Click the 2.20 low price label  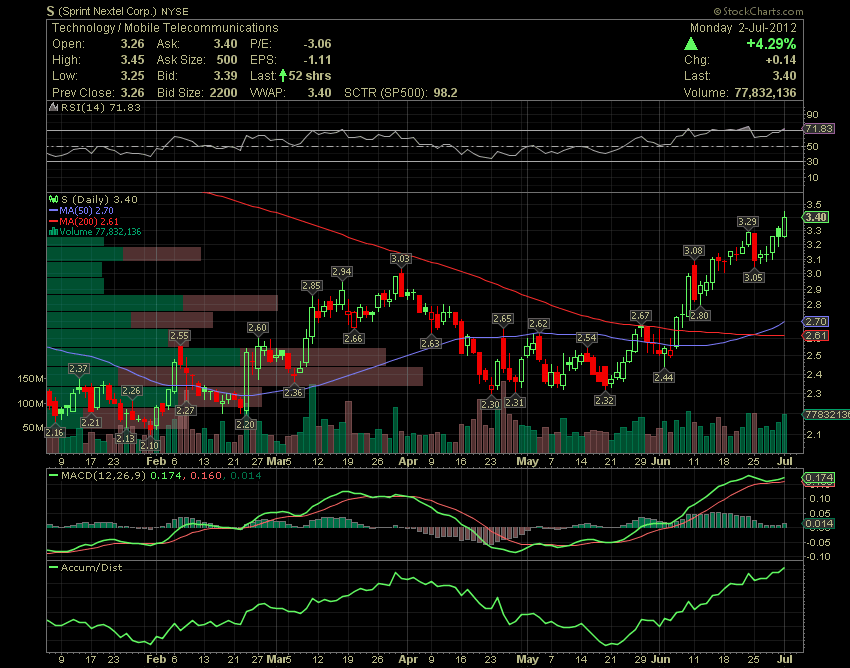(246, 424)
